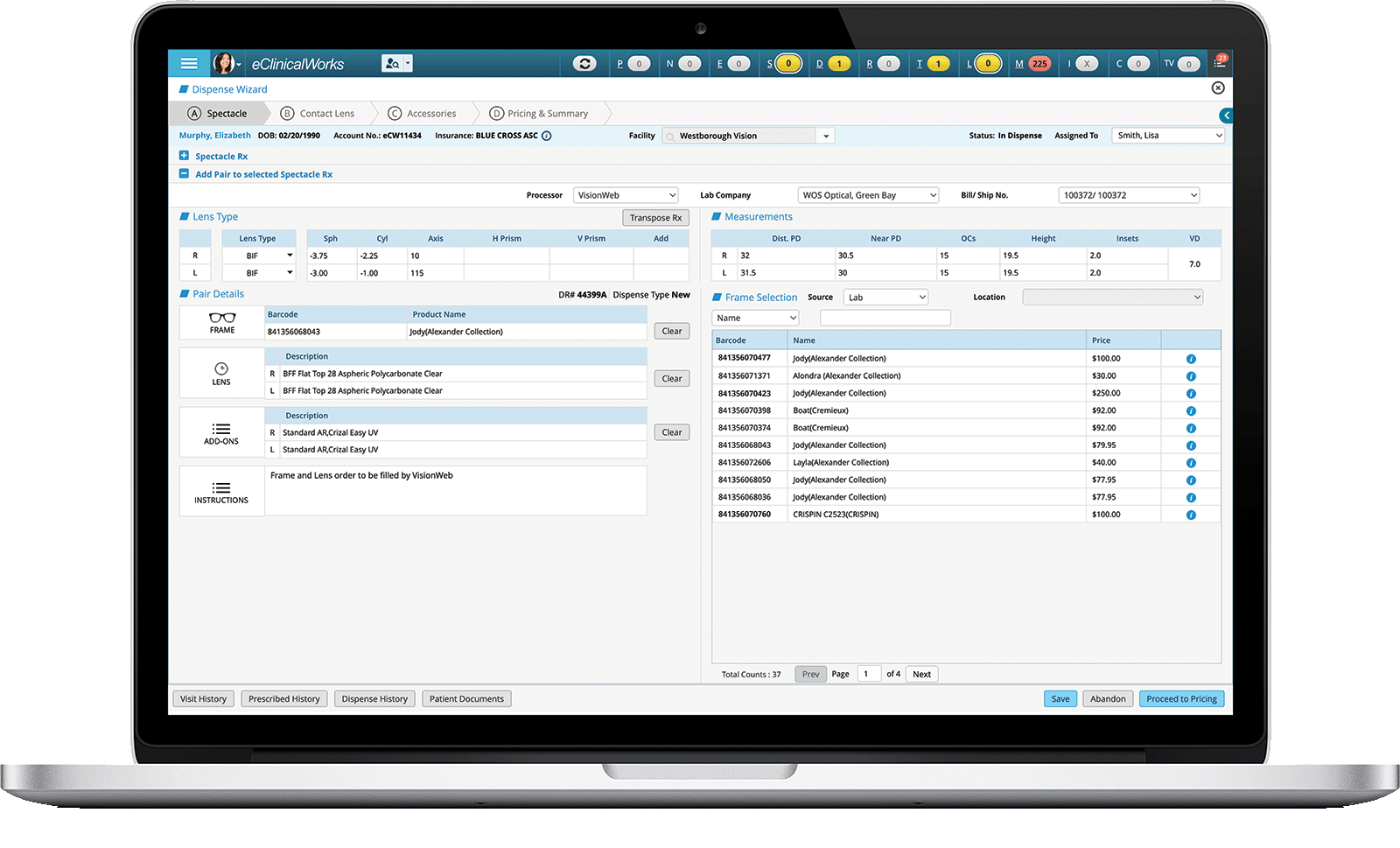
Task: Go to Next page of frames
Action: (921, 674)
